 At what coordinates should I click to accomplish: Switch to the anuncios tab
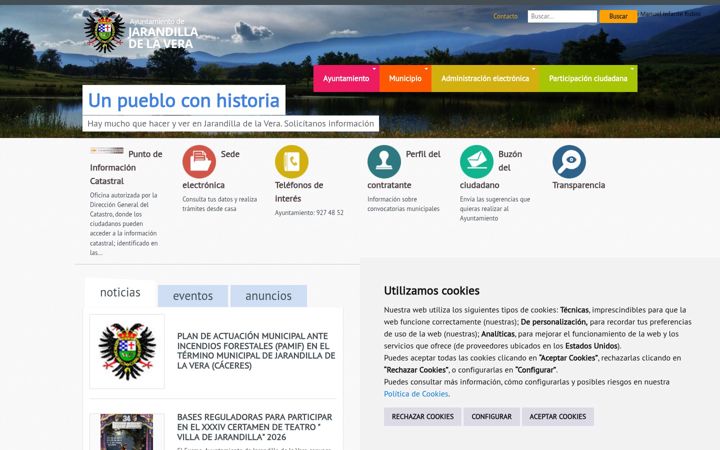pyautogui.click(x=269, y=296)
